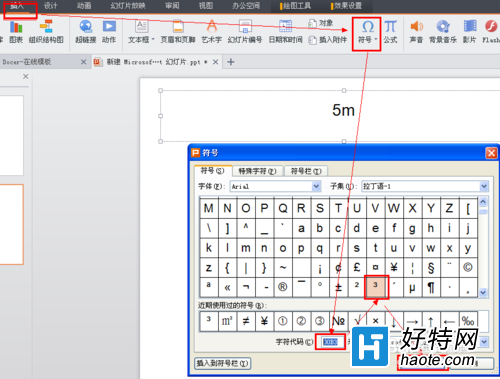Insert background music (背景音乐)
500x379 pixels.
tap(443, 32)
